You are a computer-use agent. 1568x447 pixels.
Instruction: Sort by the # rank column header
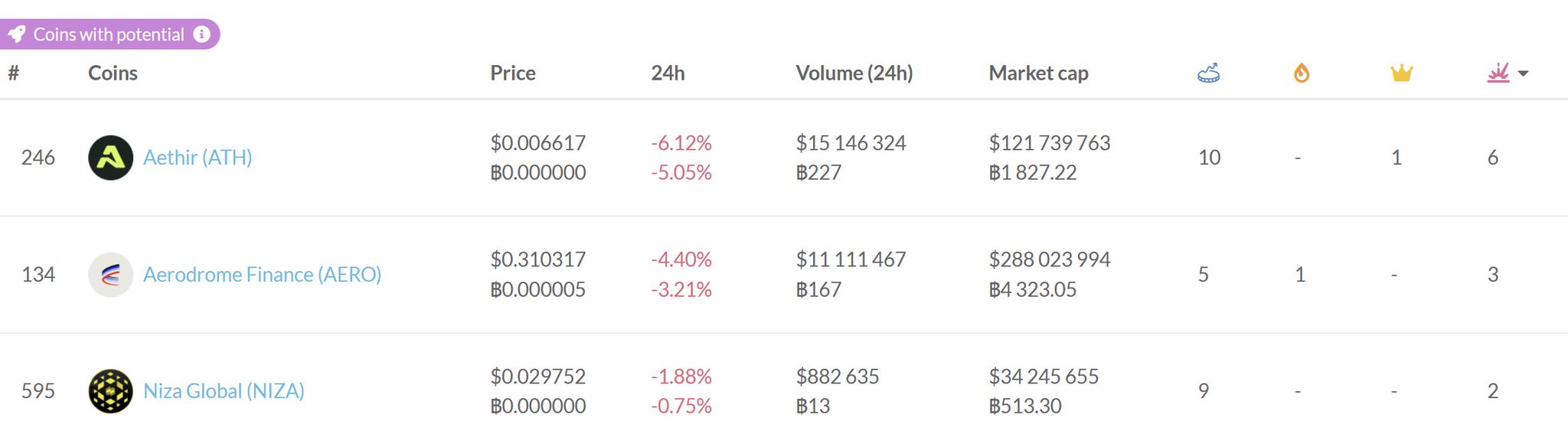(14, 73)
